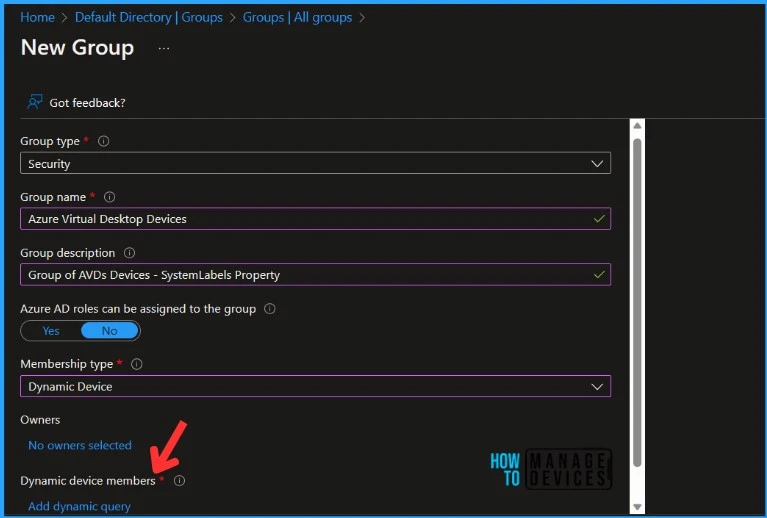Click the vertical scrollbar thumb
Viewport: 767px width, 518px height.
point(637,302)
